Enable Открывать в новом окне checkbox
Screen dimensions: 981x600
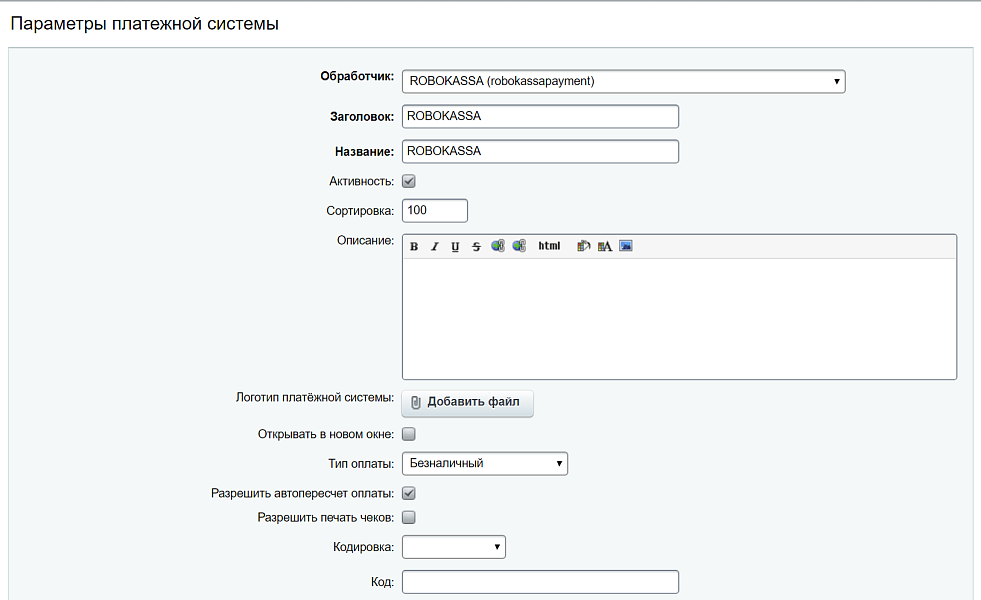click(409, 435)
